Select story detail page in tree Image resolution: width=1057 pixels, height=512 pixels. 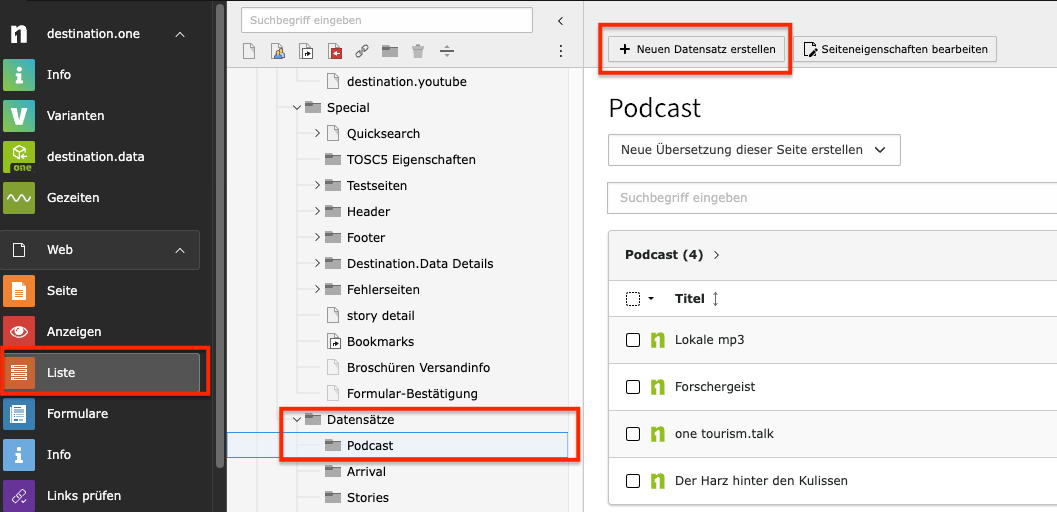coord(381,315)
